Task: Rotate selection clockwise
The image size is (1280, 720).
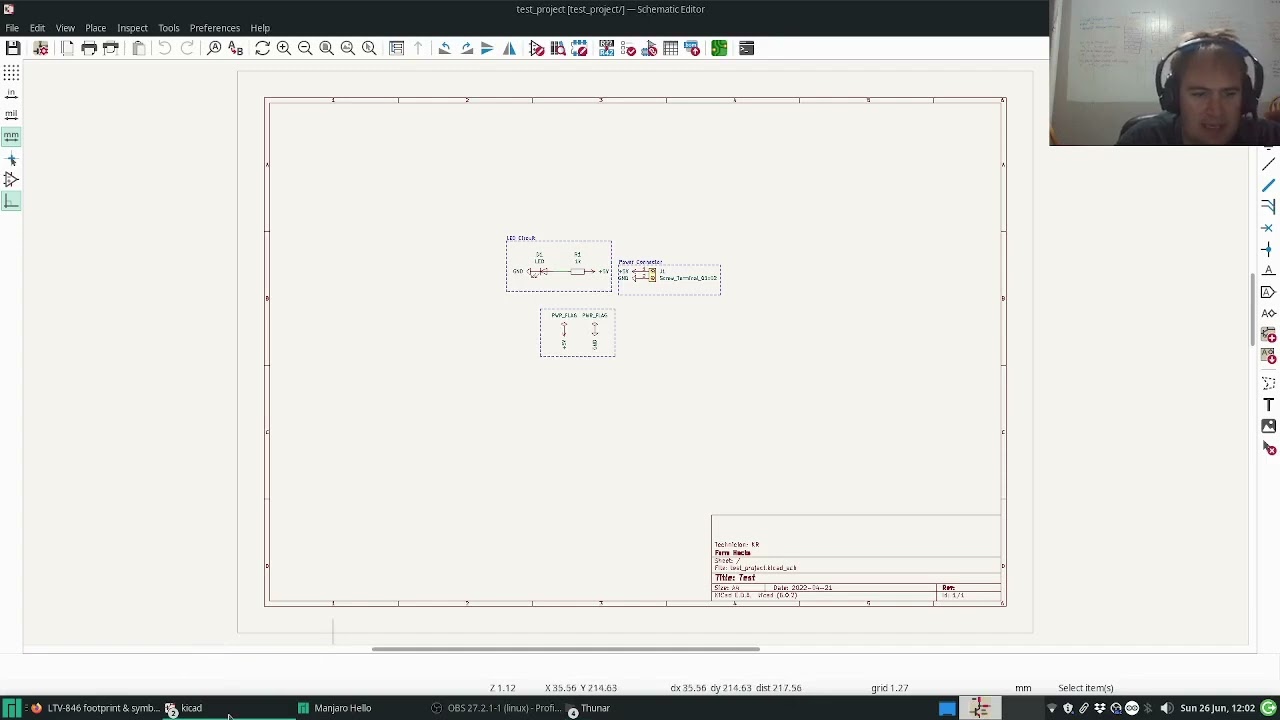Action: (x=467, y=48)
